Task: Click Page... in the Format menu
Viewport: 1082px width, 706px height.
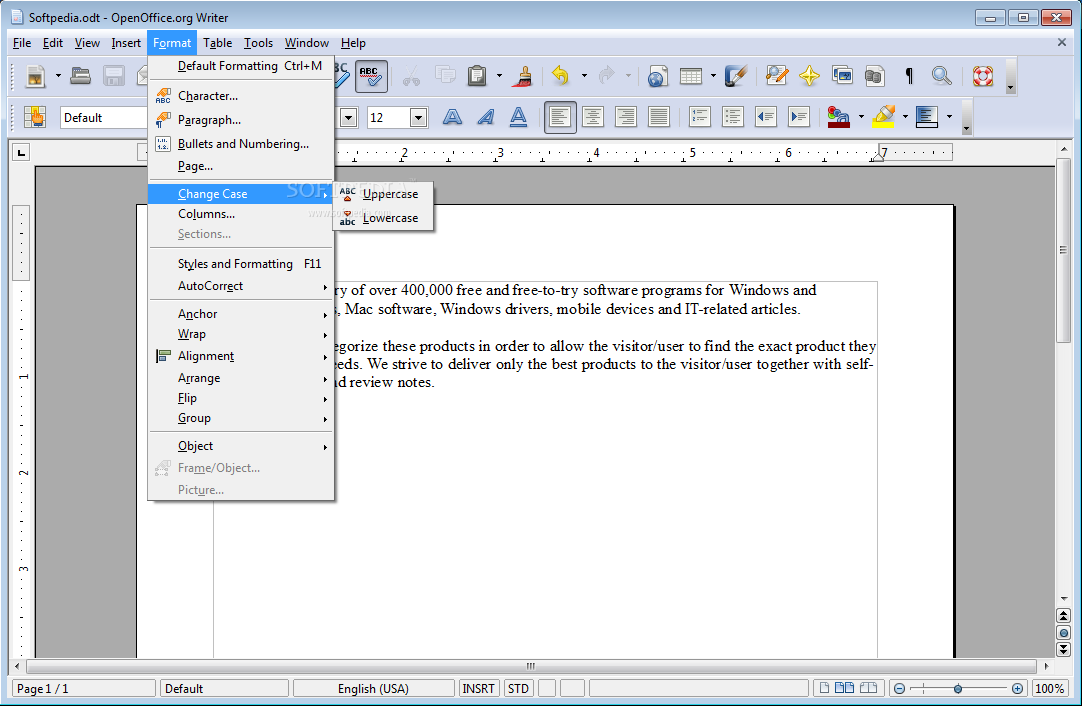Action: (241, 166)
